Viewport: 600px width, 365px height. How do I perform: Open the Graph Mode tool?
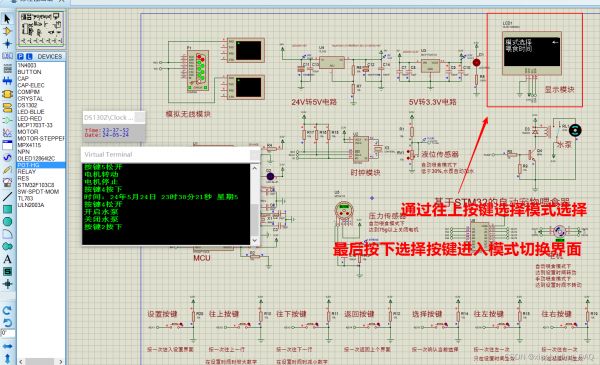[x=7, y=133]
